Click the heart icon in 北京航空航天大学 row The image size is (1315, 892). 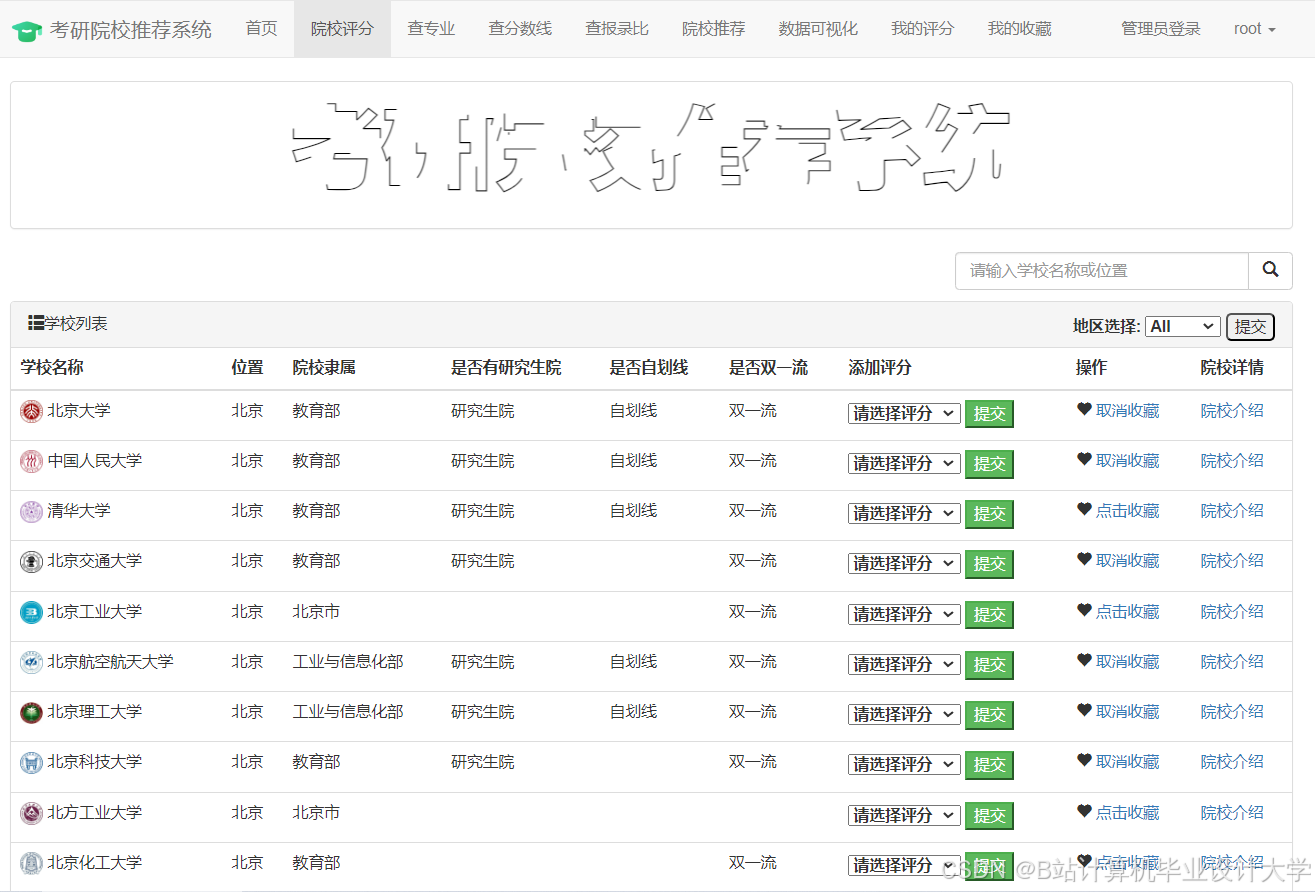(x=1084, y=660)
